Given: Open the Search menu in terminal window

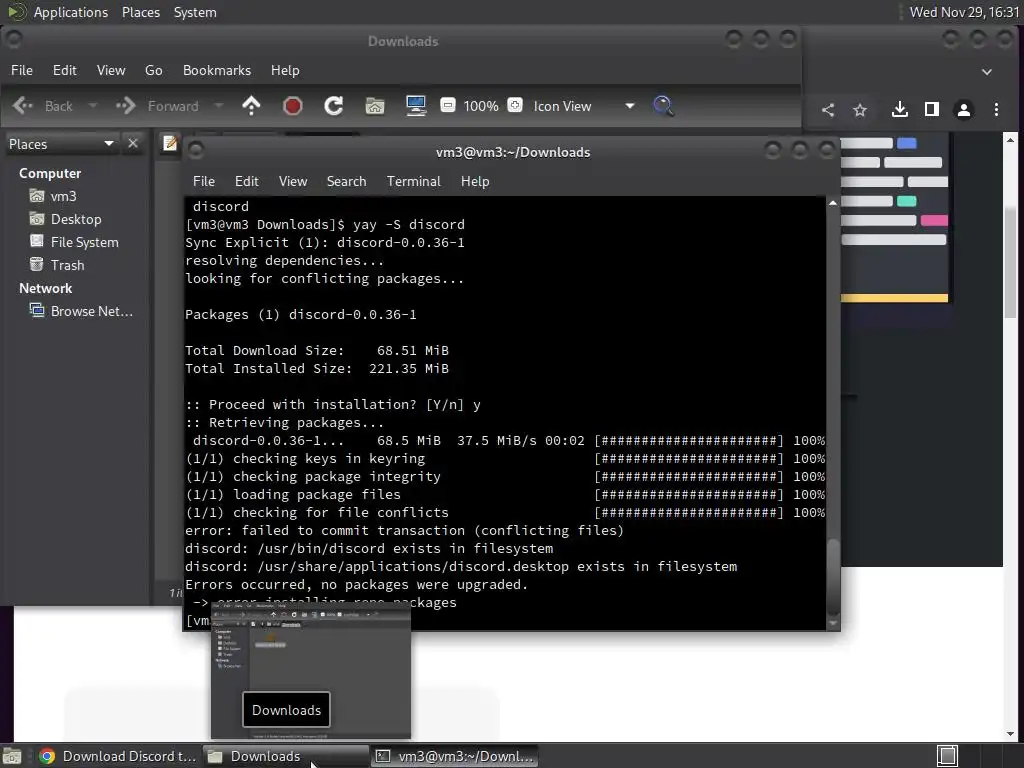Looking at the screenshot, I should (x=346, y=181).
